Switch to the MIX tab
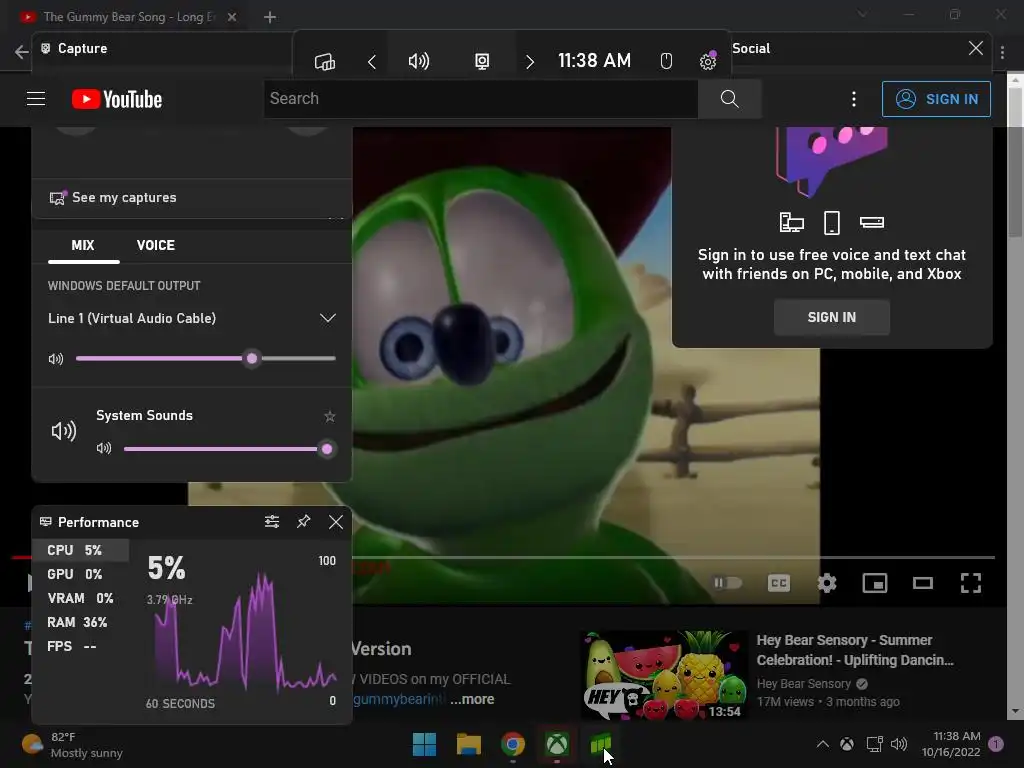The height and width of the screenshot is (768, 1024). tap(83, 246)
